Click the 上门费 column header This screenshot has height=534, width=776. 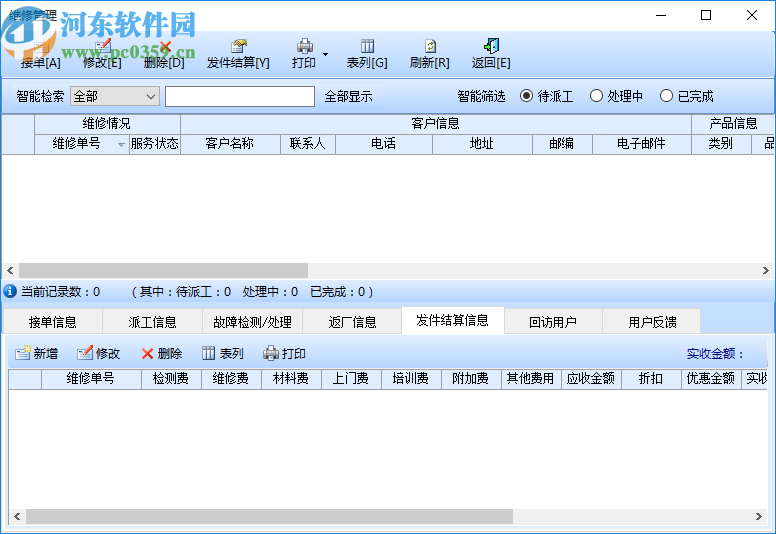click(351, 379)
